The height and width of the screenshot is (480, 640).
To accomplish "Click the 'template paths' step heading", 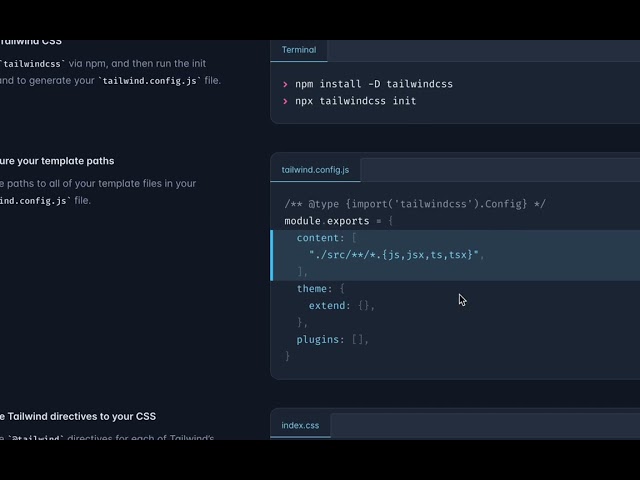I will coord(57,161).
